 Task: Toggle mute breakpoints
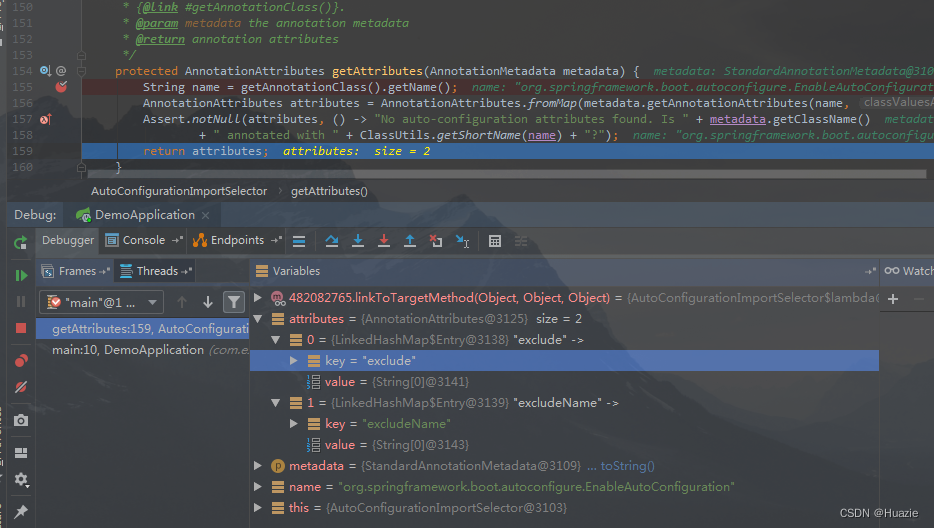21,387
